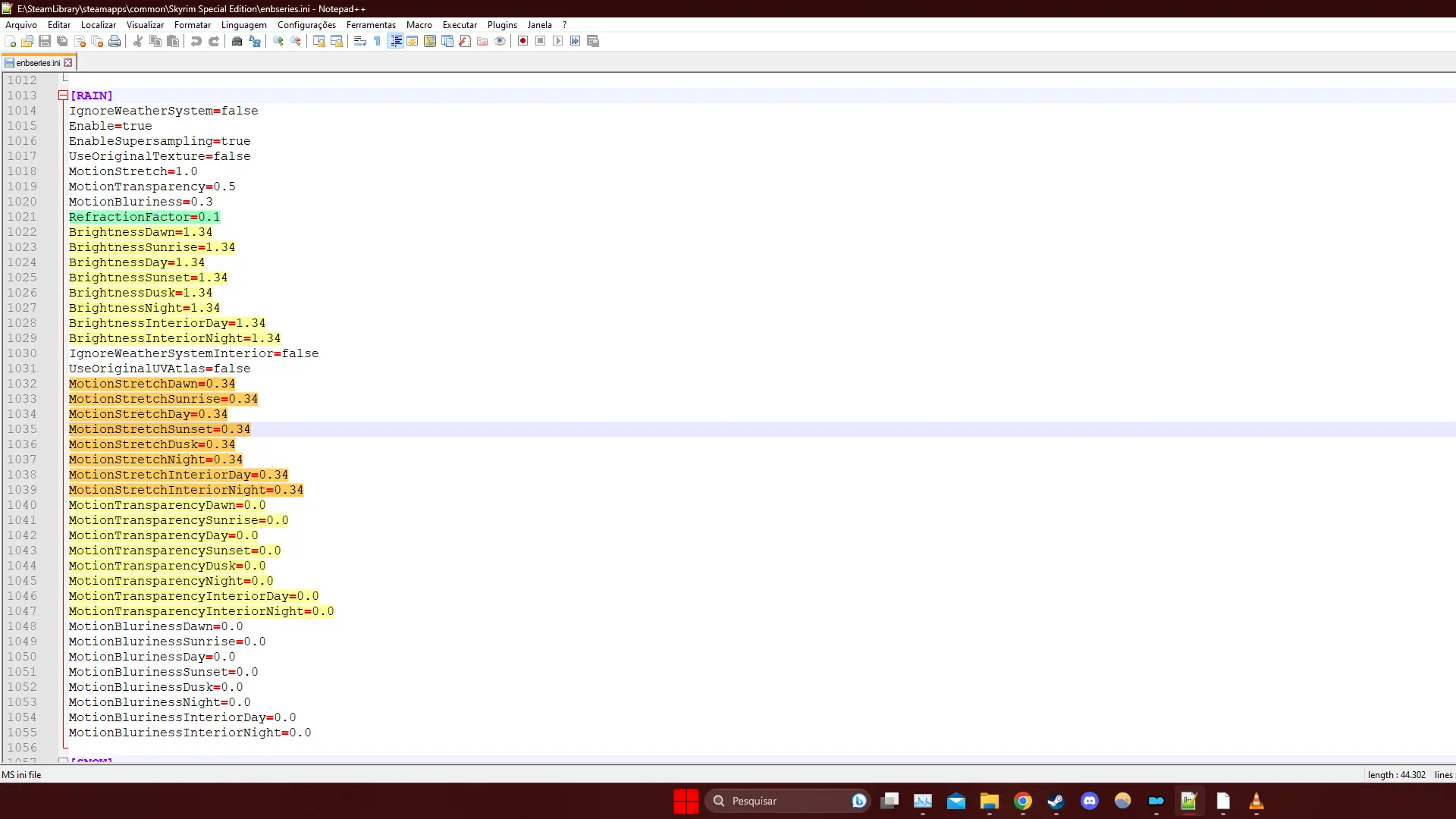Open the Formatar menu
The image size is (1456, 819).
[193, 25]
